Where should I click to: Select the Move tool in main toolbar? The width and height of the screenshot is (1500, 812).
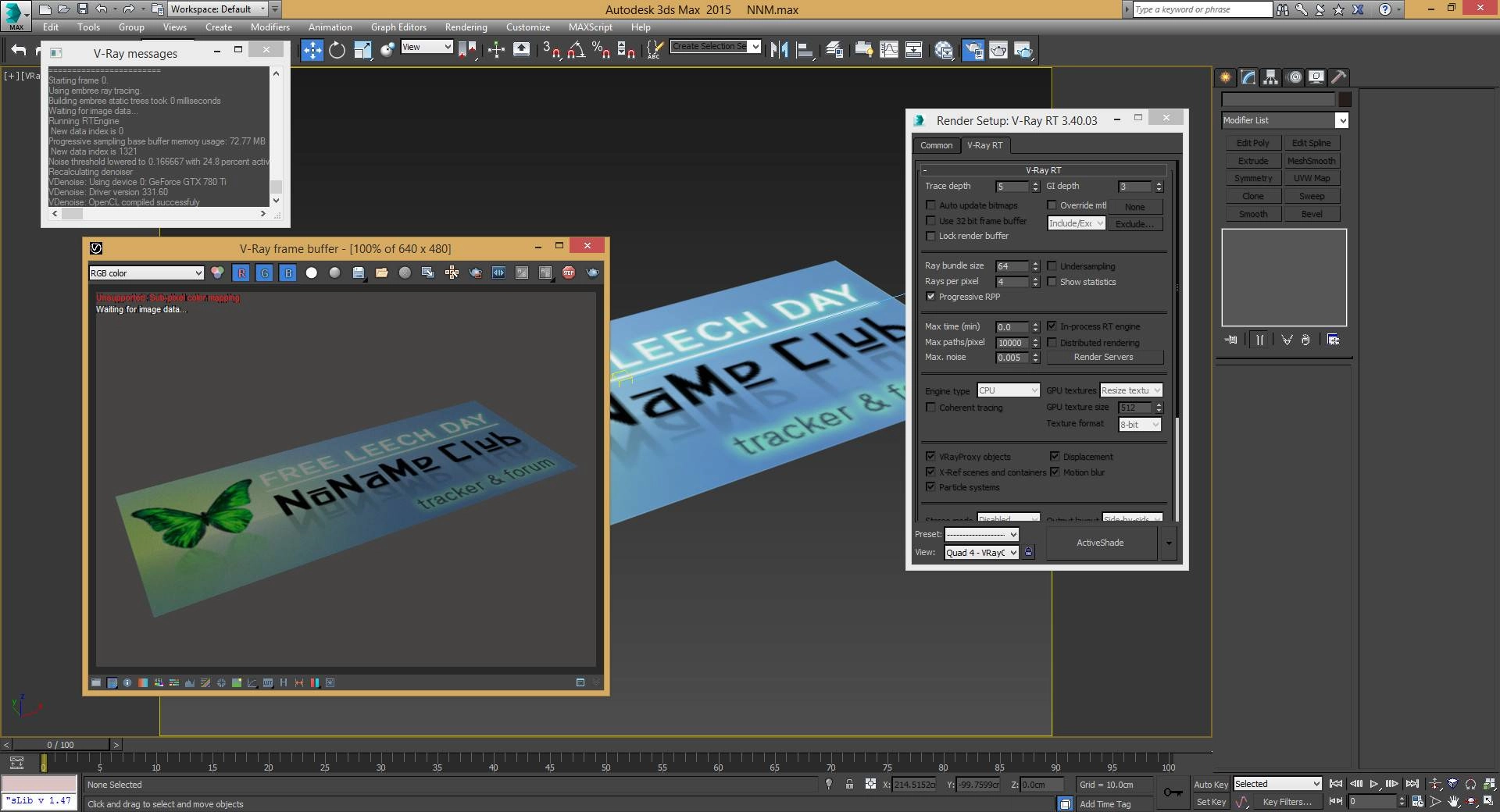[312, 50]
